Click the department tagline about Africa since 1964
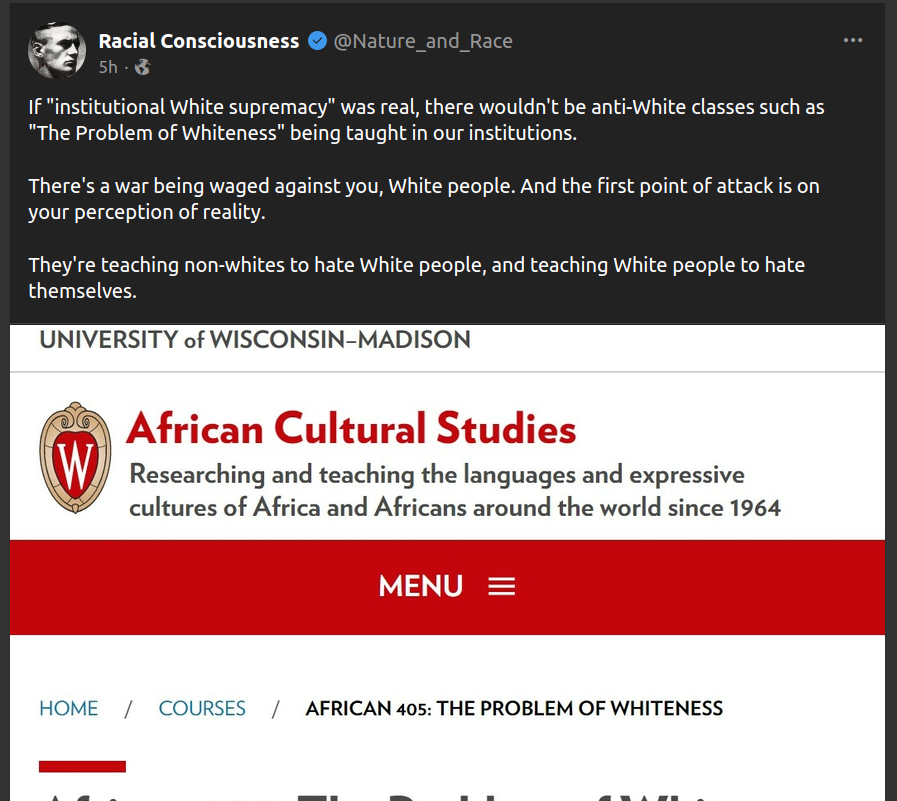 pyautogui.click(x=454, y=490)
